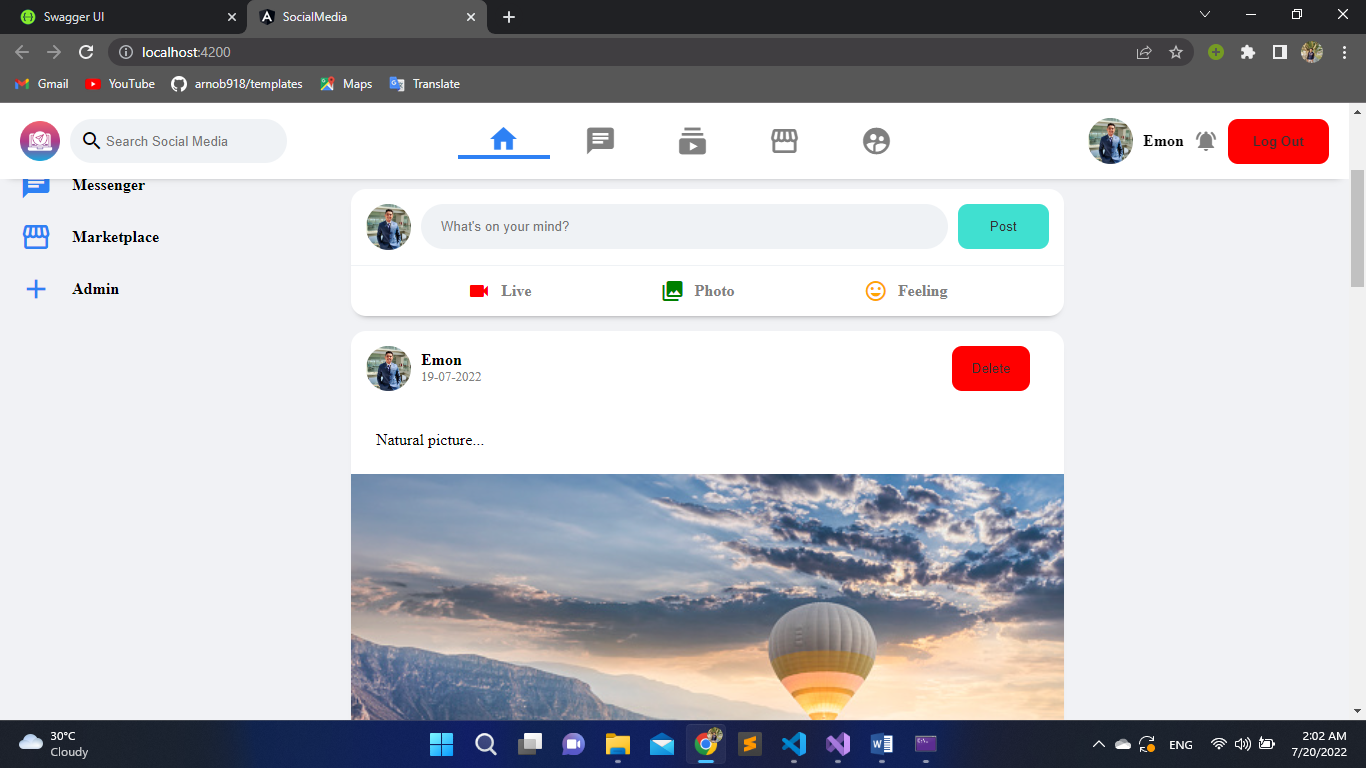
Task: Open a new browser tab
Action: [x=509, y=17]
